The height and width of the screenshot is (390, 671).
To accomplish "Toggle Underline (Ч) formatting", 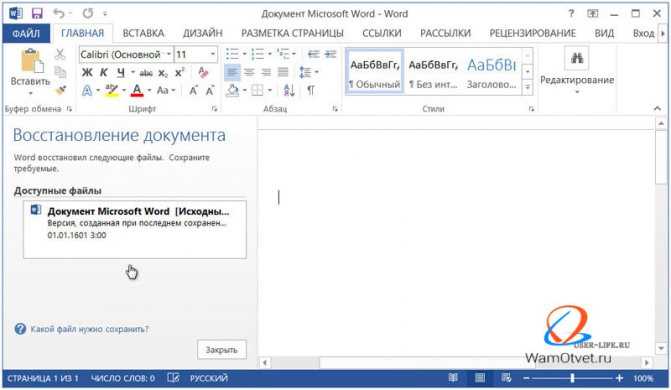I will [121, 72].
